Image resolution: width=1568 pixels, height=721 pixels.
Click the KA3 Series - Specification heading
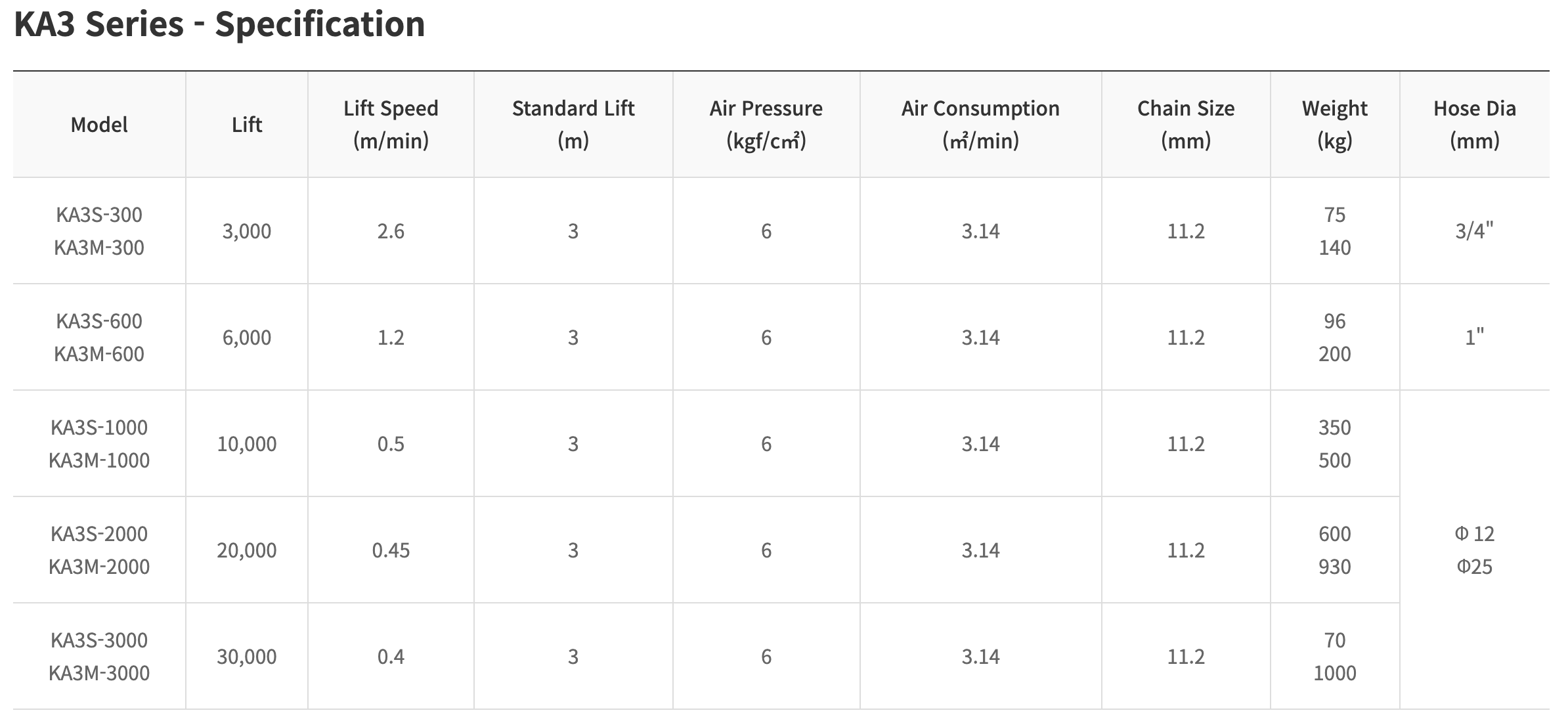[x=219, y=25]
